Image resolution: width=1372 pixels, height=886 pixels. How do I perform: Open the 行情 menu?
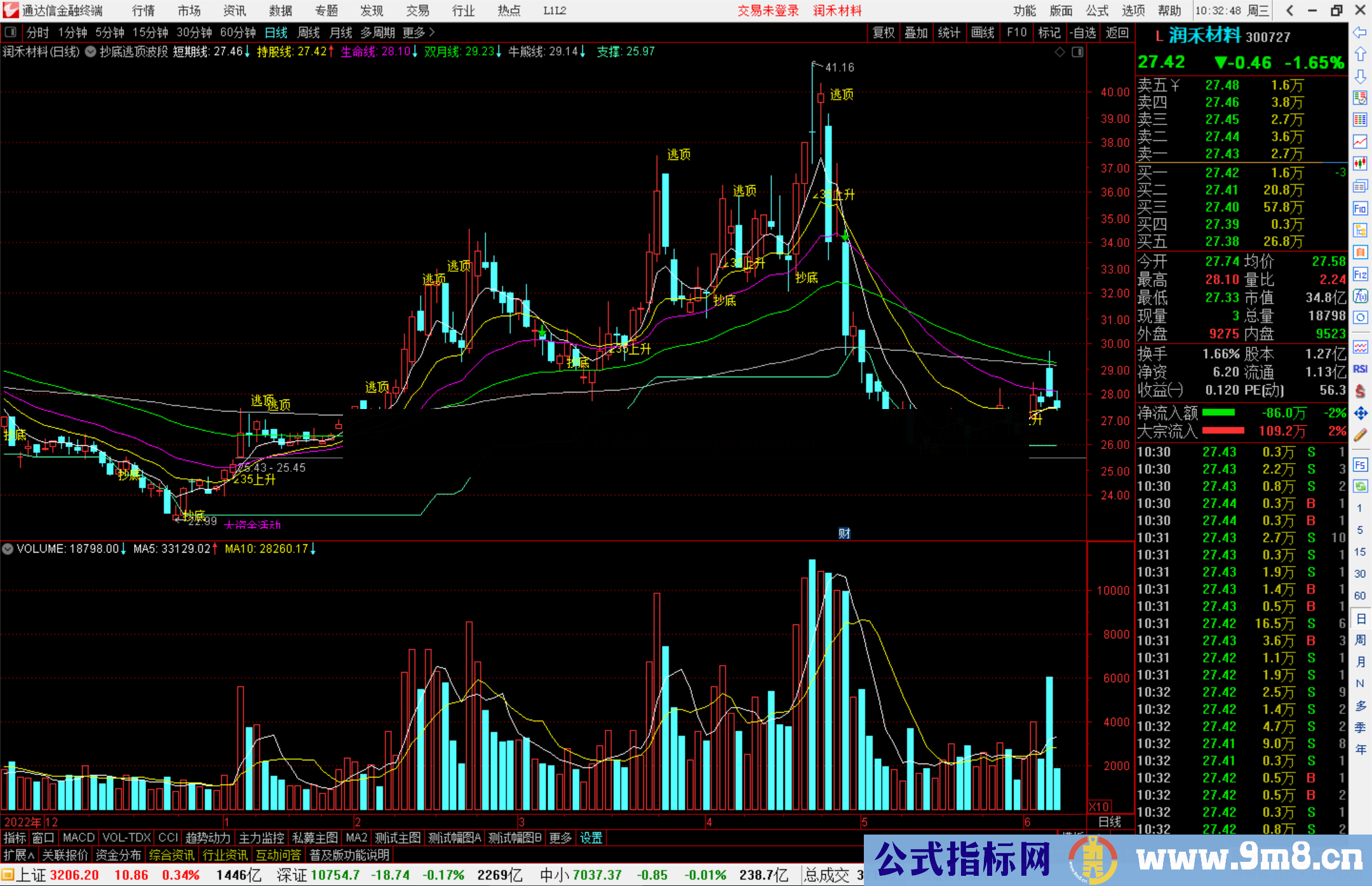(144, 11)
